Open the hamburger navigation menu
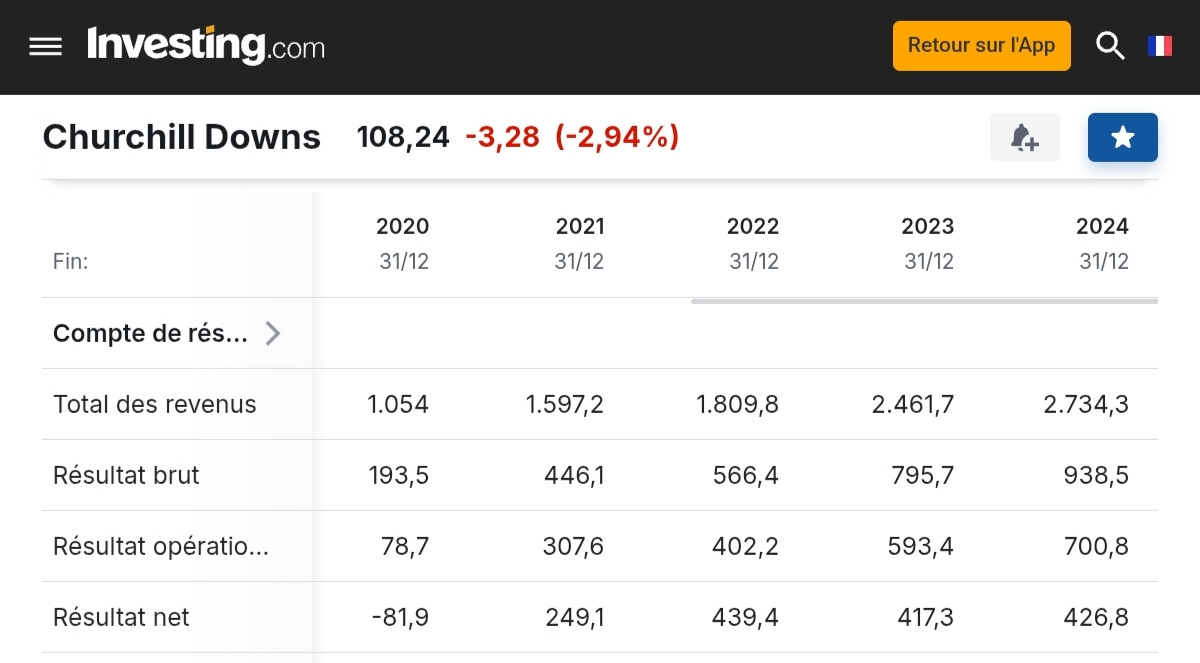 46,47
